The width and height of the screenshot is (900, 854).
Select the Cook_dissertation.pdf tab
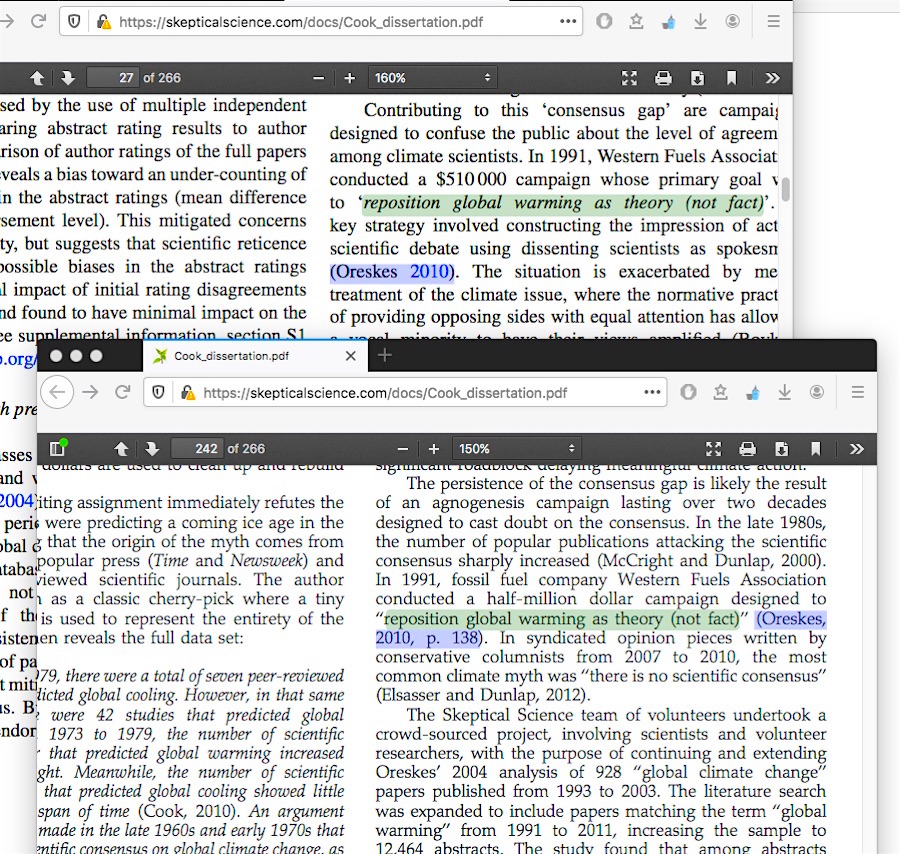click(x=230, y=356)
